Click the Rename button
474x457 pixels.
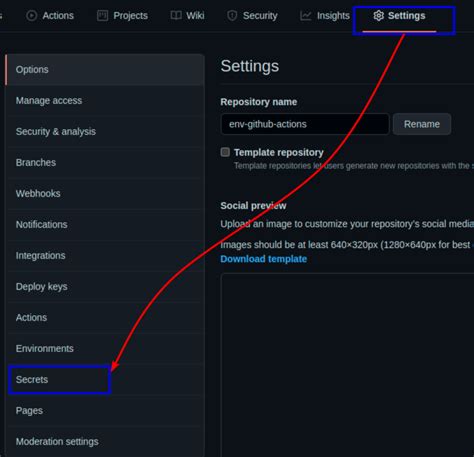point(422,124)
